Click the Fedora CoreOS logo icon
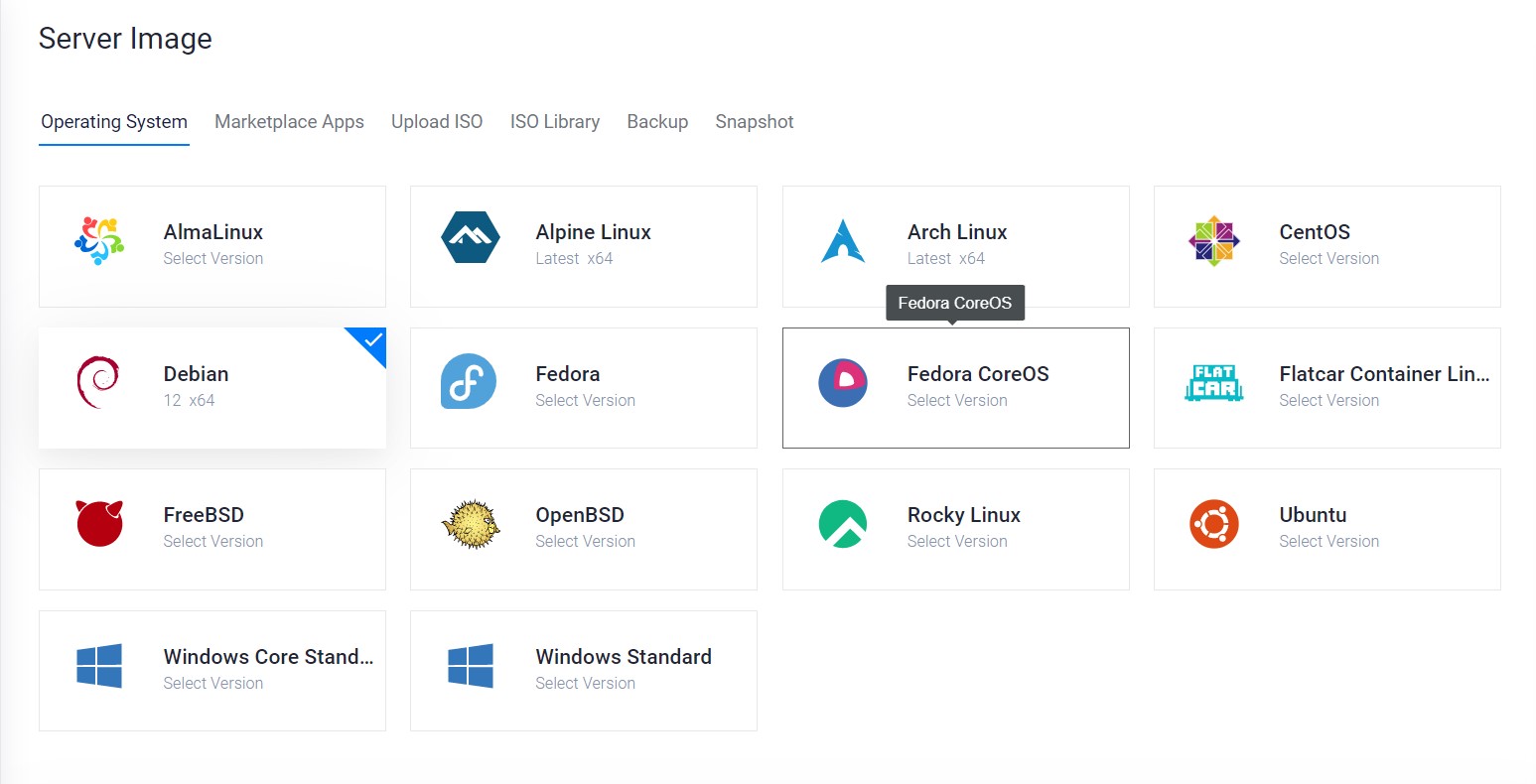1536x784 pixels. click(x=843, y=383)
